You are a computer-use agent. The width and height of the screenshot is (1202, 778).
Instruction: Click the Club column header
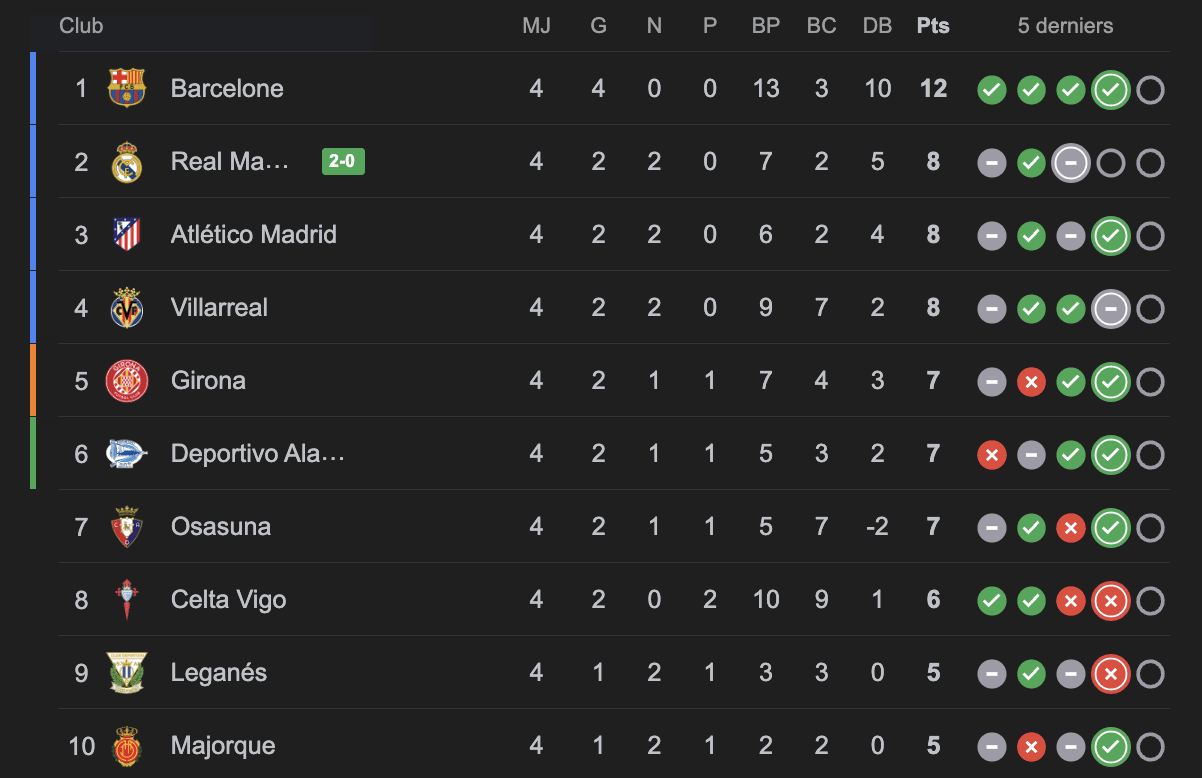pos(81,26)
